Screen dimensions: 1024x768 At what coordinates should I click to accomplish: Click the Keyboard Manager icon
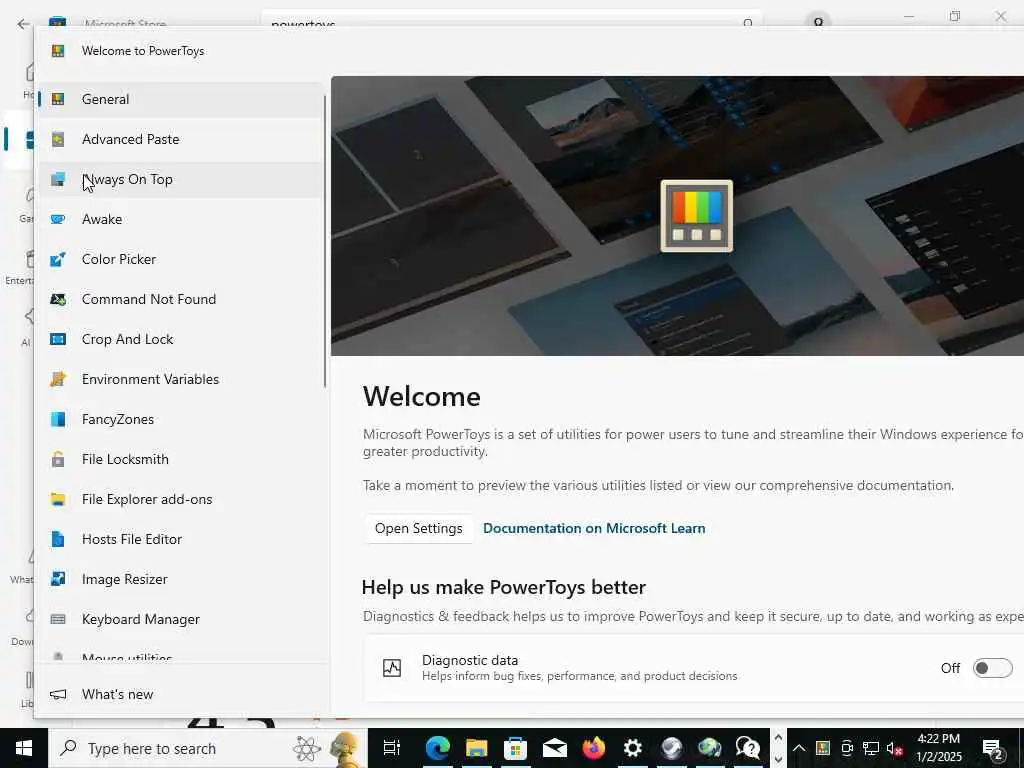58,619
